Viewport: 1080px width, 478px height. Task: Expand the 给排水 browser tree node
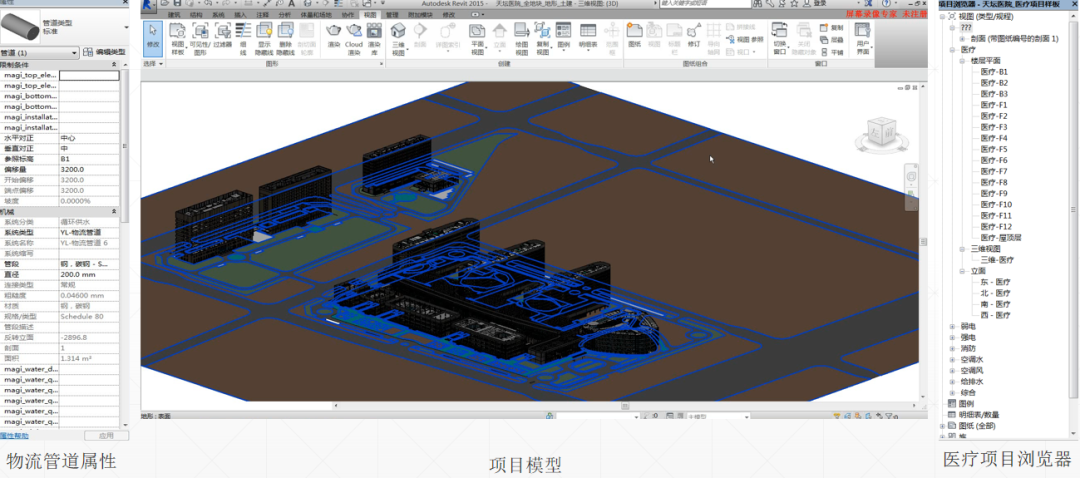pyautogui.click(x=951, y=381)
